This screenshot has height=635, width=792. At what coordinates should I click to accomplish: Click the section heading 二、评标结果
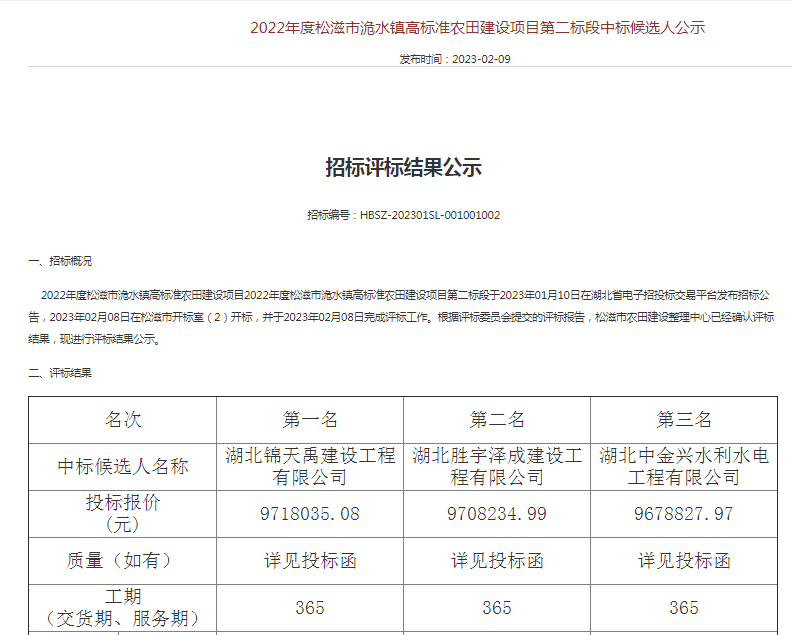click(60, 373)
